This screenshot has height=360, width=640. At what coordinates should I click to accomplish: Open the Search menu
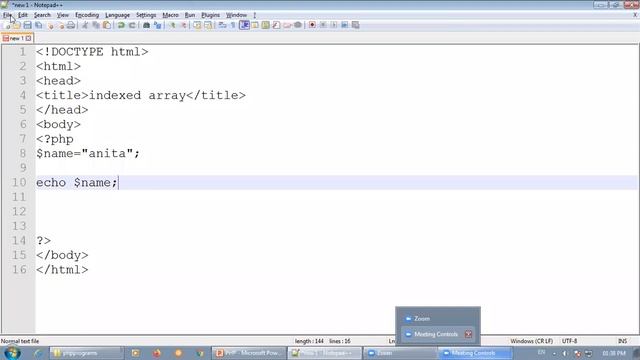point(42,15)
